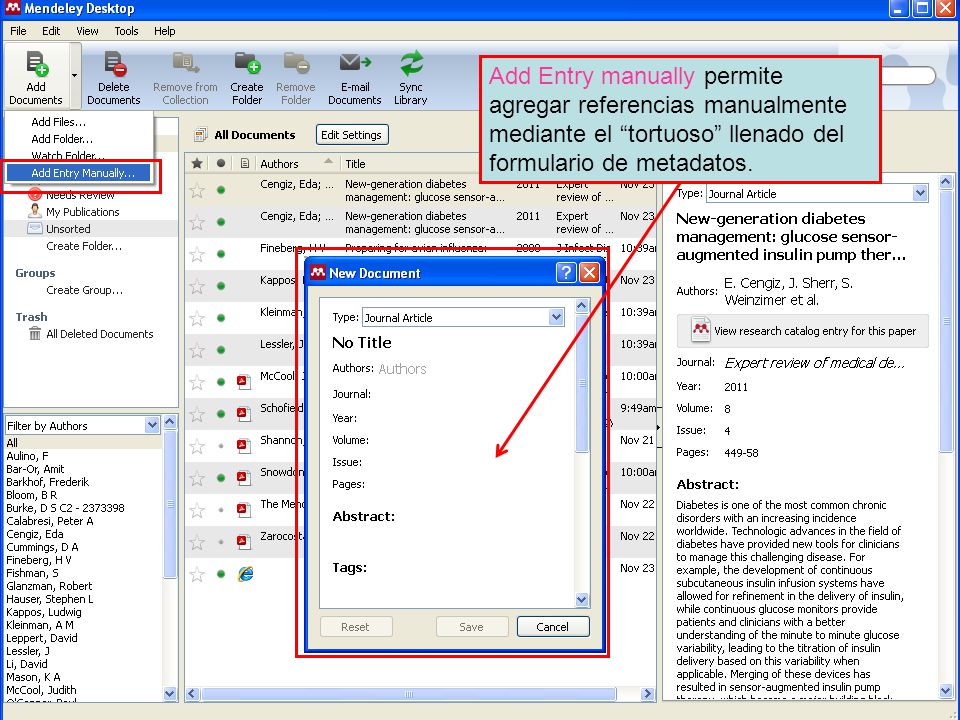Open All Deleted Documents in Trash

click(x=100, y=334)
